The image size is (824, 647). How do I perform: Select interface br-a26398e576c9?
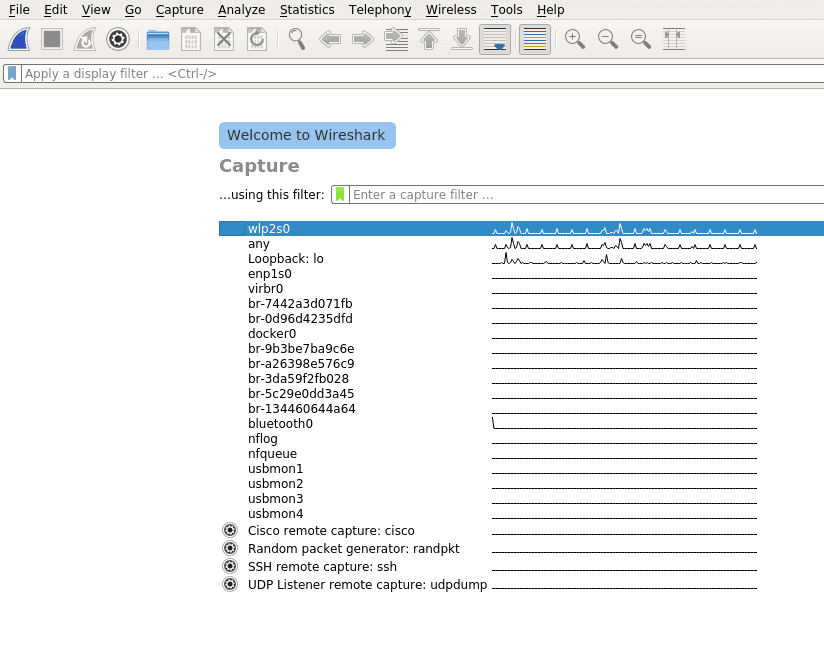tap(521, 364)
